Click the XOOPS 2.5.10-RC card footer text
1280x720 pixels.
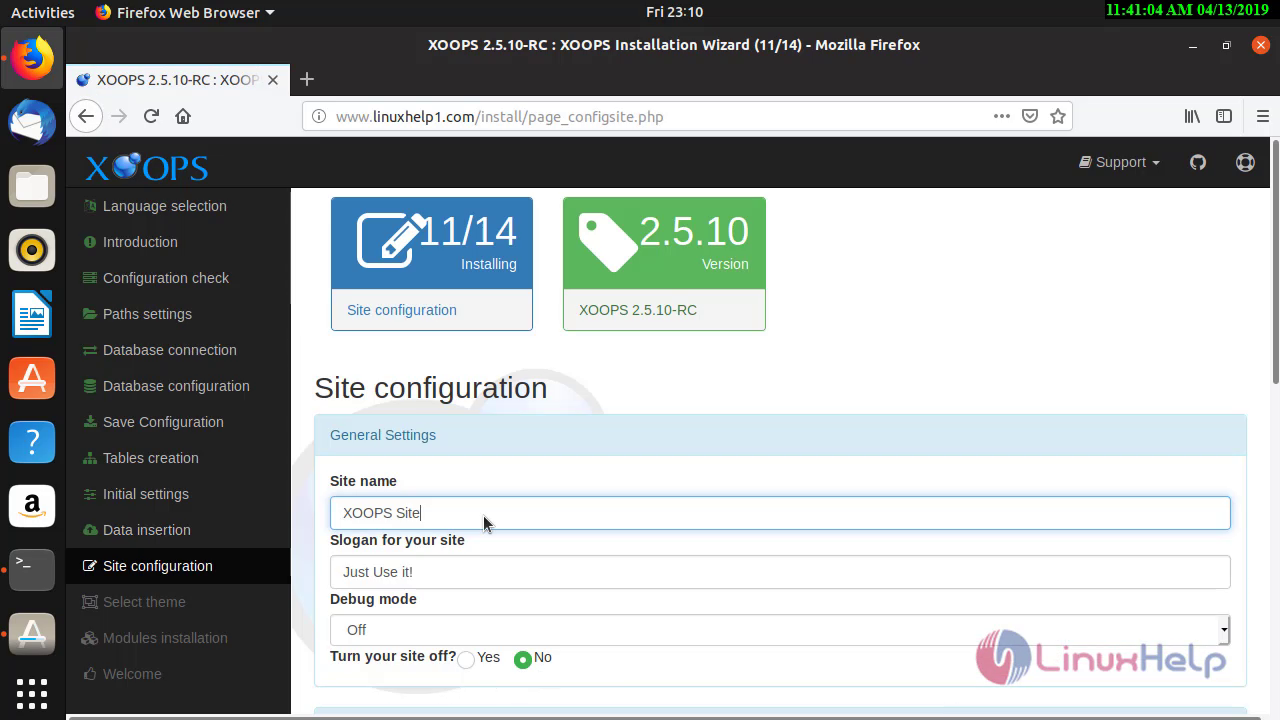(x=638, y=310)
